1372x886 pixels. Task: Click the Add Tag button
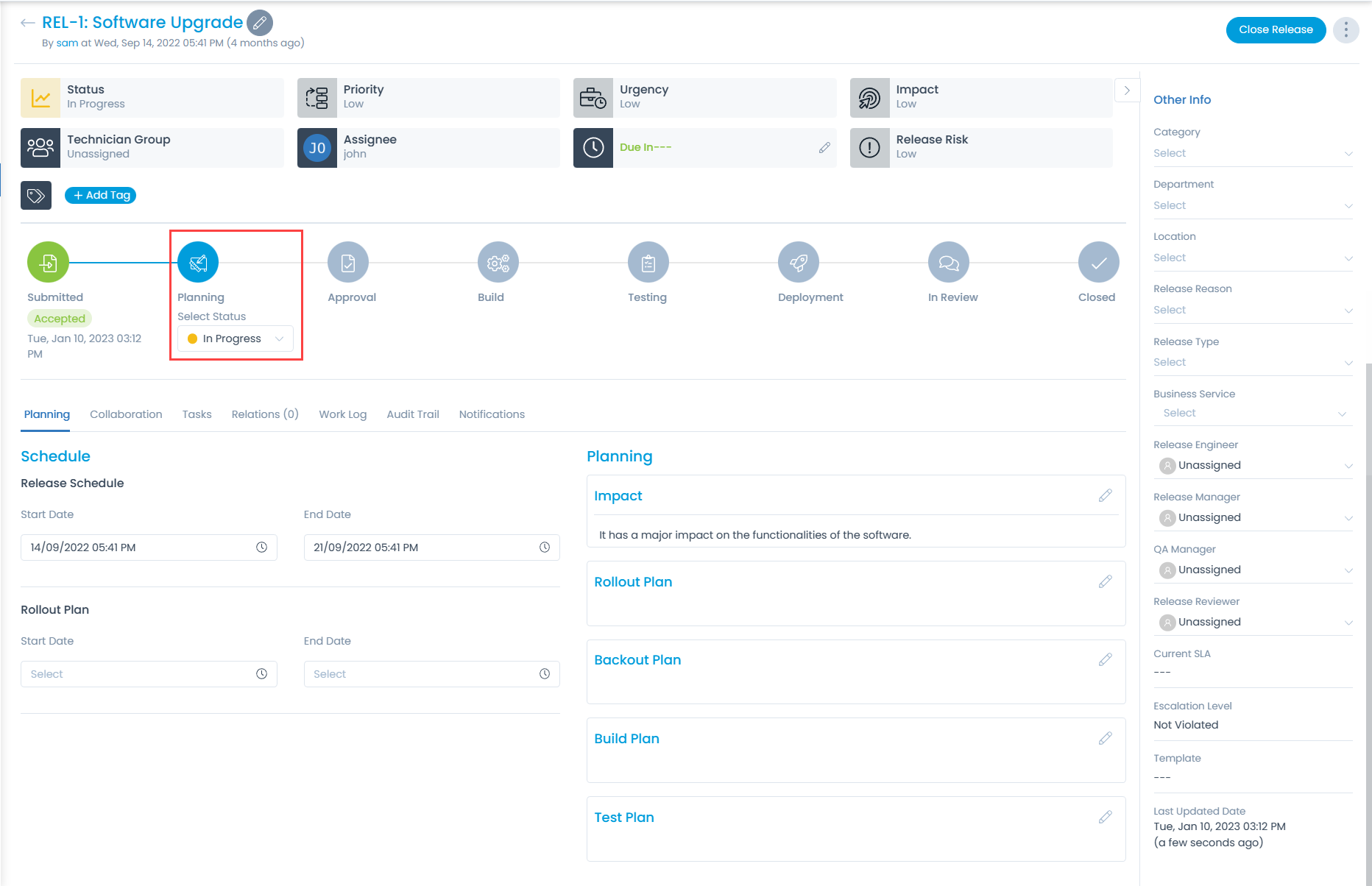click(101, 195)
